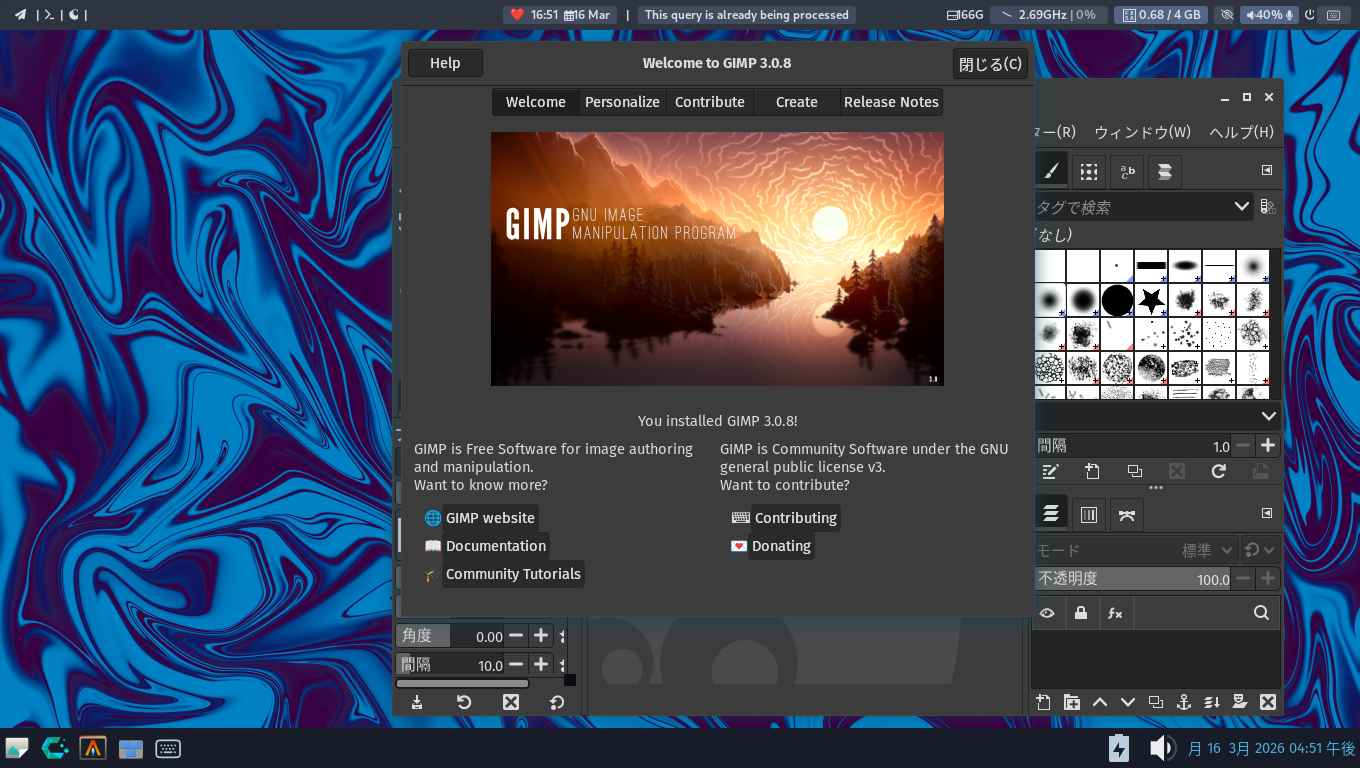Toggle the layer visibility eye column header
Screen dimensions: 1360x768
tap(1047, 614)
